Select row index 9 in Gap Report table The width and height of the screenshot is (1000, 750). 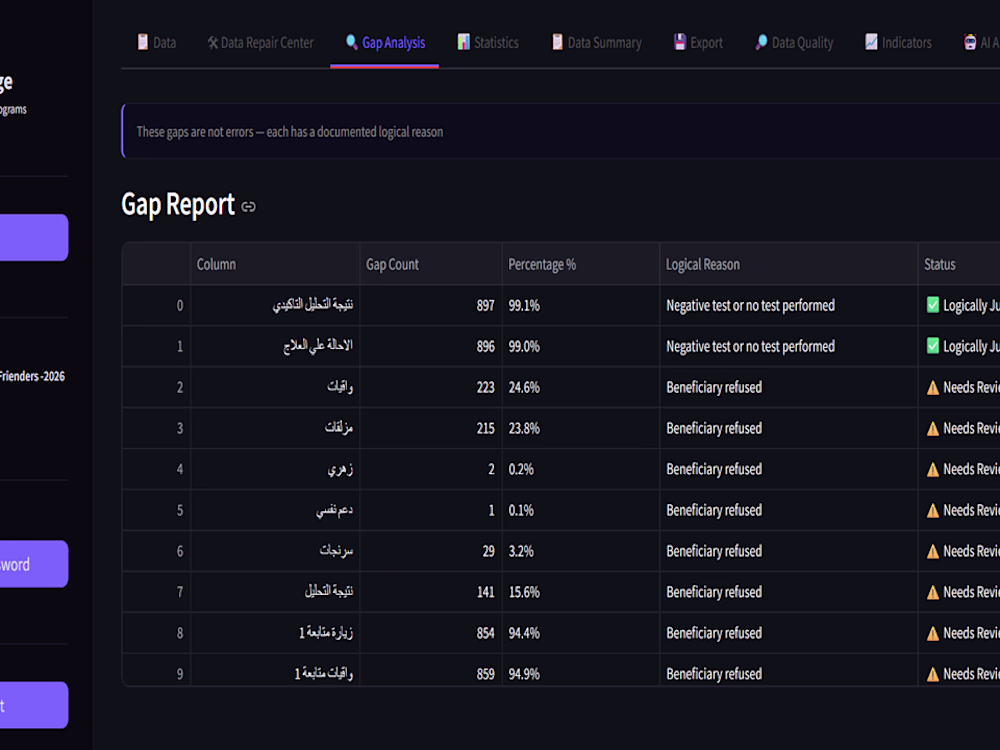pos(156,673)
